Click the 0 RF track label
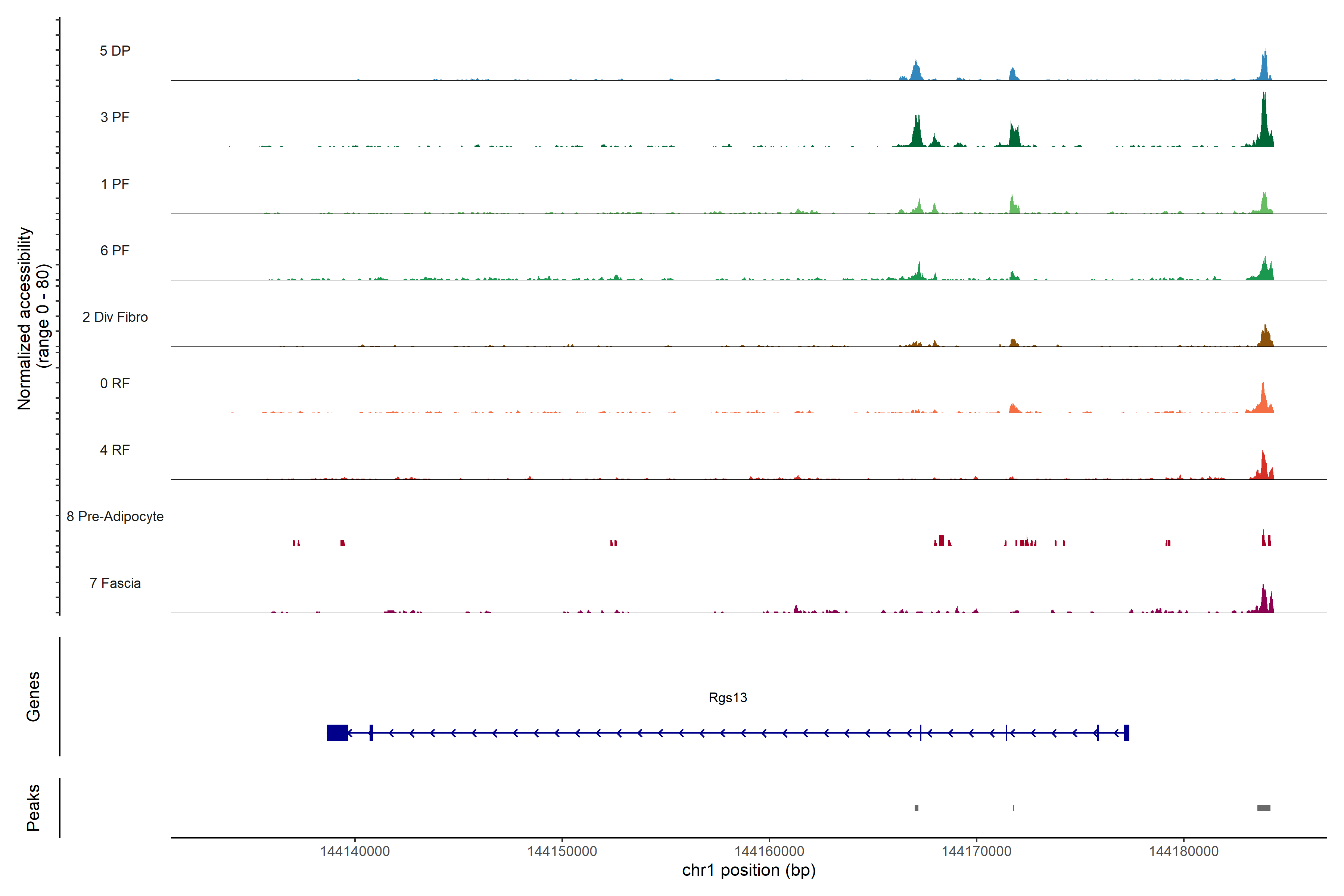Image resolution: width=1344 pixels, height=896 pixels. 115,383
